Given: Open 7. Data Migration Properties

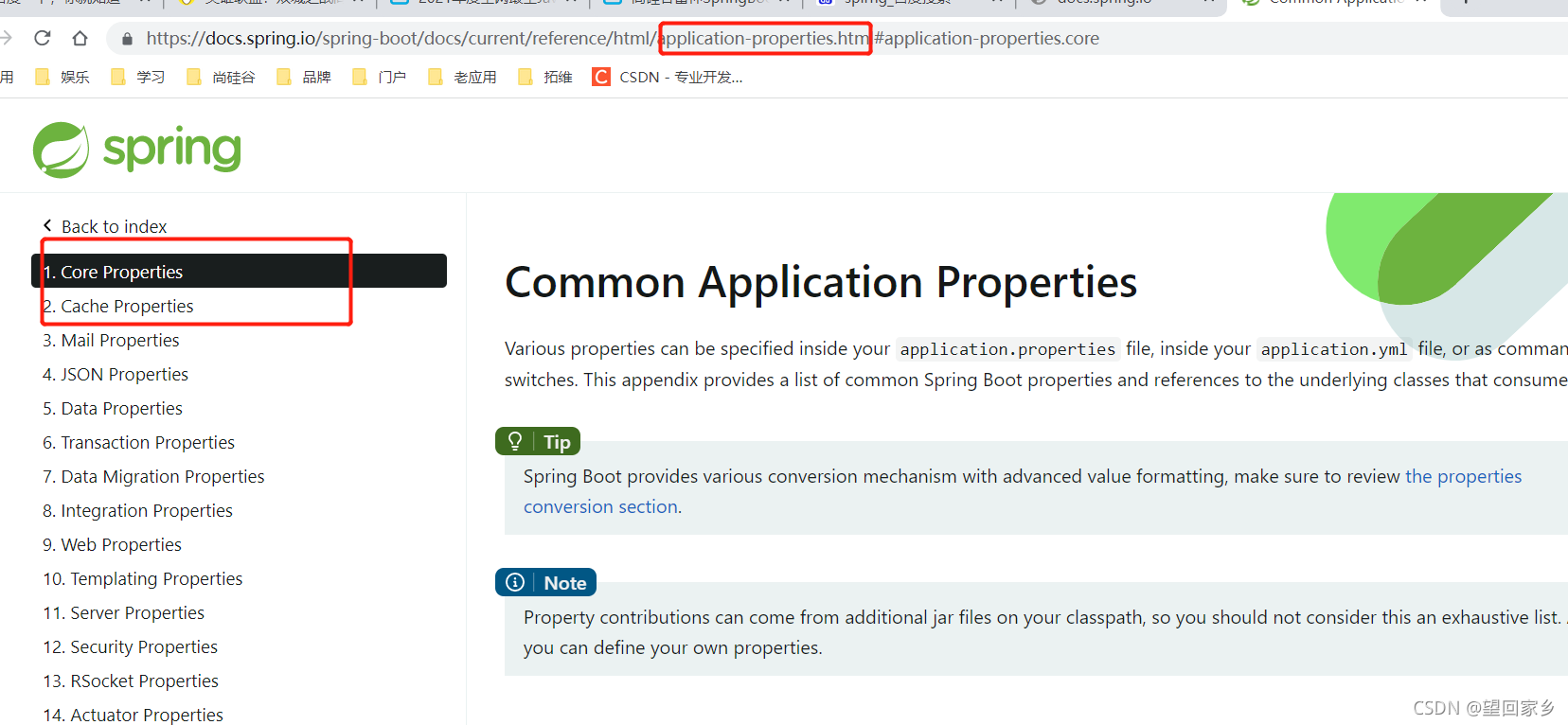Looking at the screenshot, I should 153,476.
